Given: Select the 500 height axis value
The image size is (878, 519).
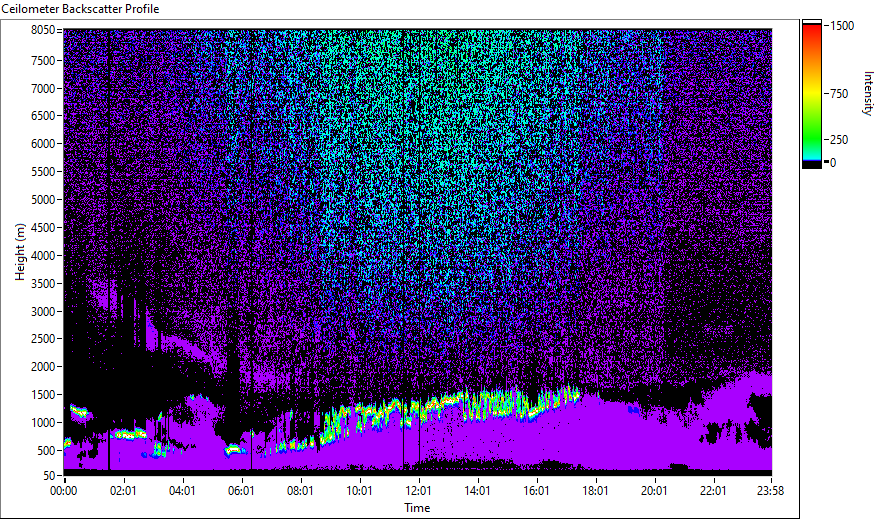Looking at the screenshot, I should tap(46, 451).
